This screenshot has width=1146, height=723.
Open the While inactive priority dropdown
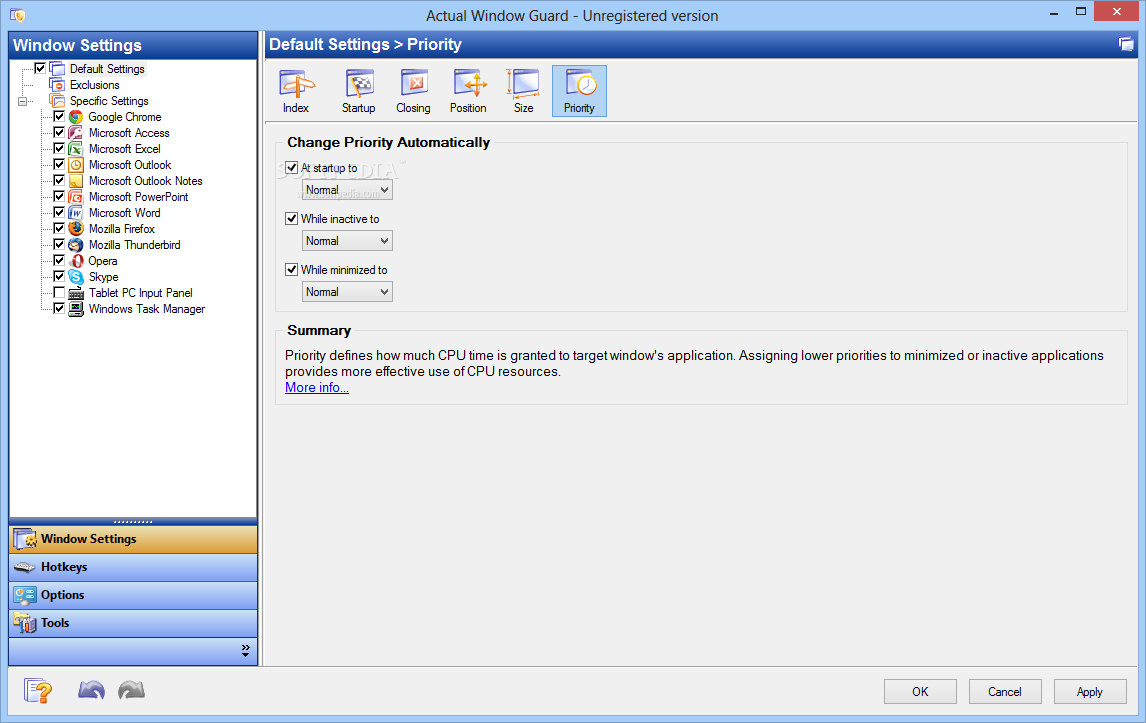(347, 241)
